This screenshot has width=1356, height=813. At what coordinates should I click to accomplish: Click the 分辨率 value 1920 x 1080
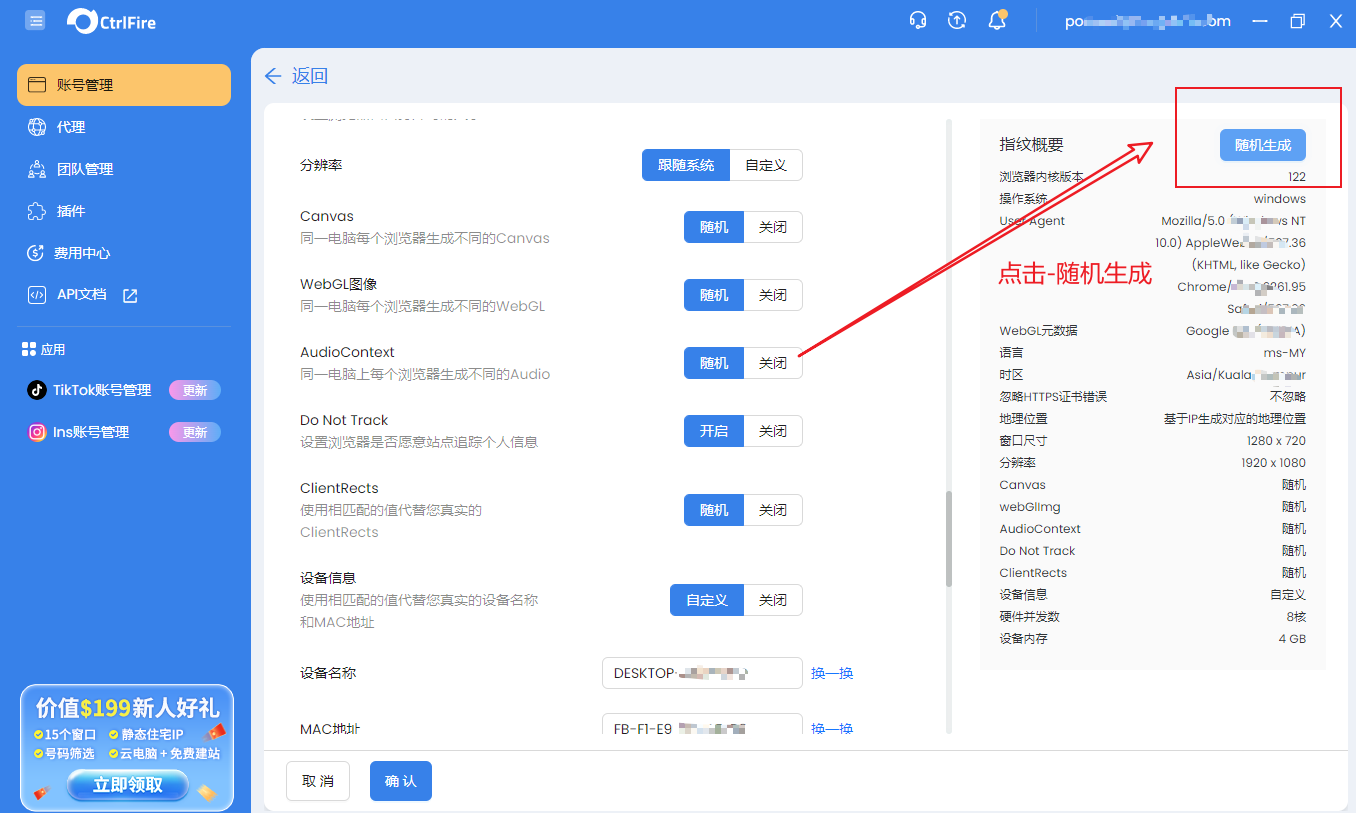point(1273,463)
